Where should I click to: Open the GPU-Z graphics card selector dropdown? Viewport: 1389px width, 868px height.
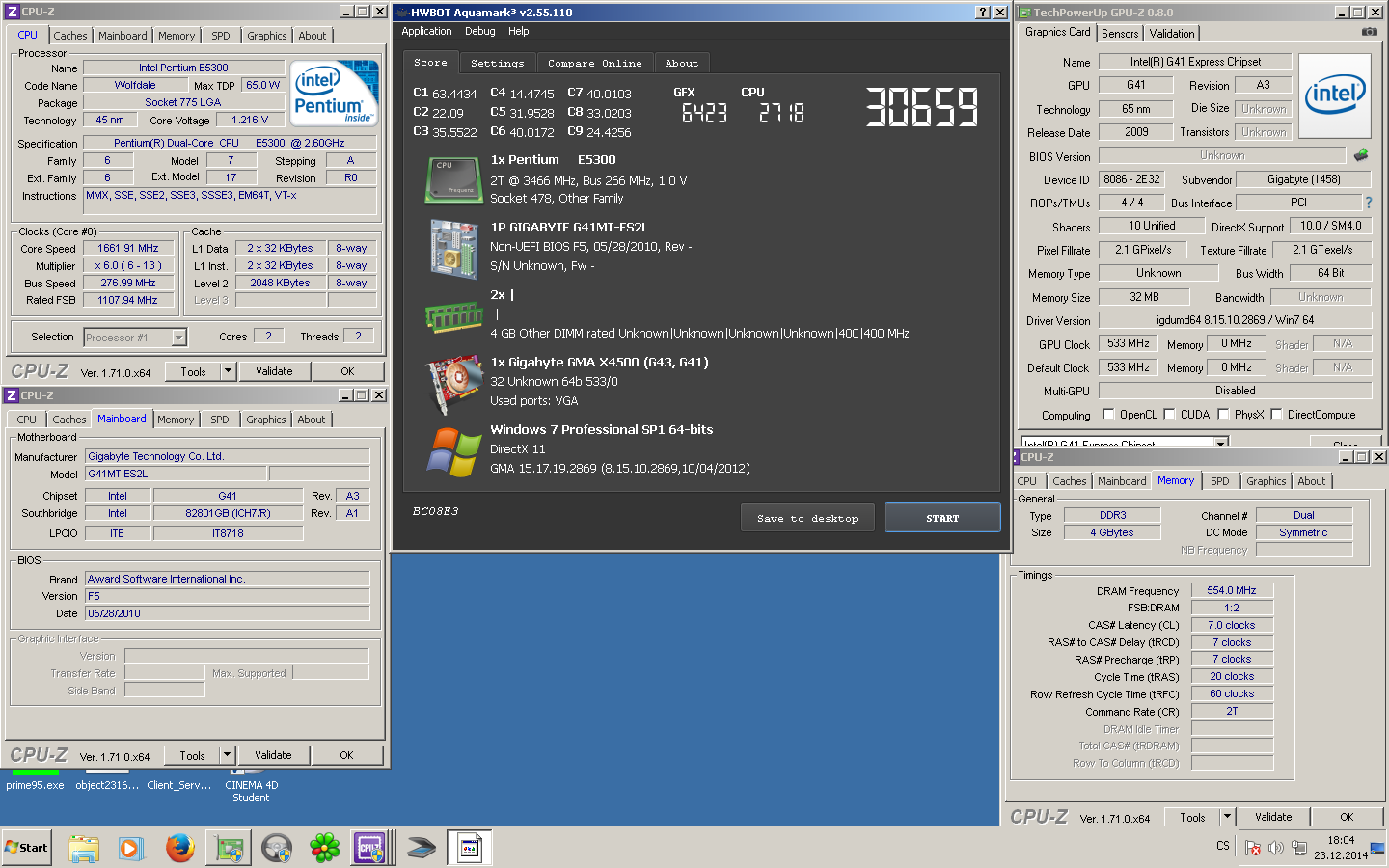click(x=1221, y=444)
